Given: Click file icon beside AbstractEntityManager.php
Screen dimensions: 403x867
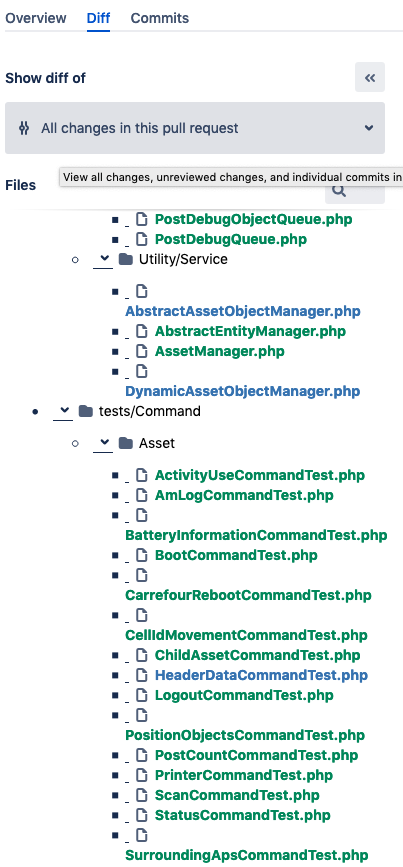Looking at the screenshot, I should [x=142, y=331].
